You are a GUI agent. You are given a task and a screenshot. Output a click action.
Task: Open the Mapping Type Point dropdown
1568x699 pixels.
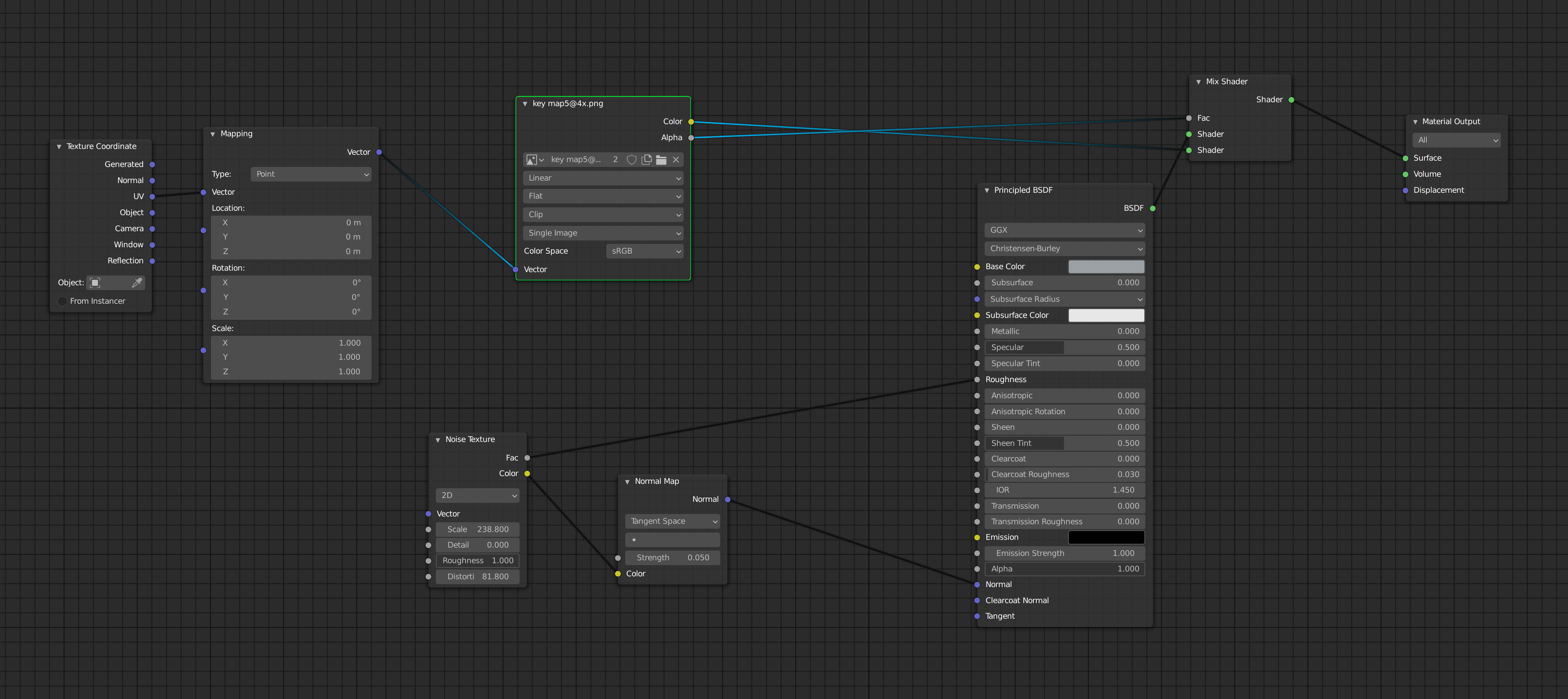pos(311,174)
